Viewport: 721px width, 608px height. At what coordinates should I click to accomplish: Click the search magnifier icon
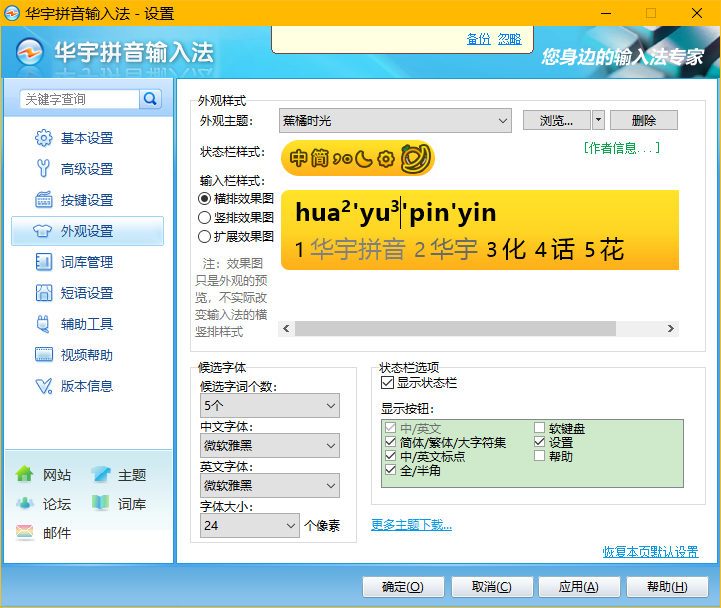tap(151, 99)
